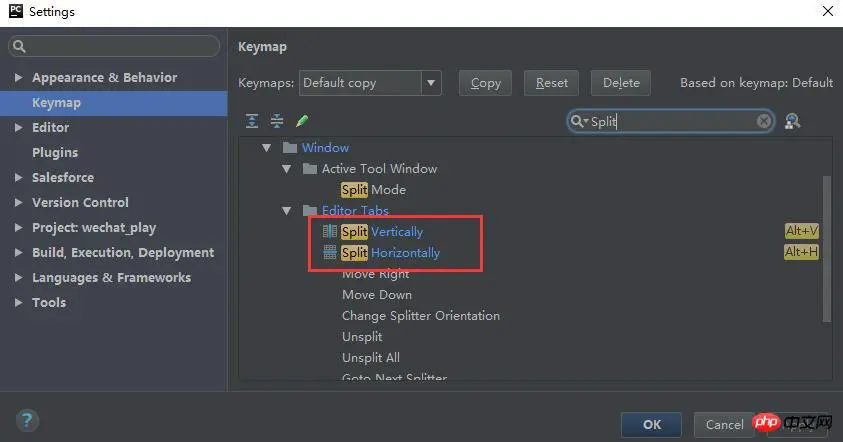
Task: Select the Split Mode action
Action: coord(374,190)
